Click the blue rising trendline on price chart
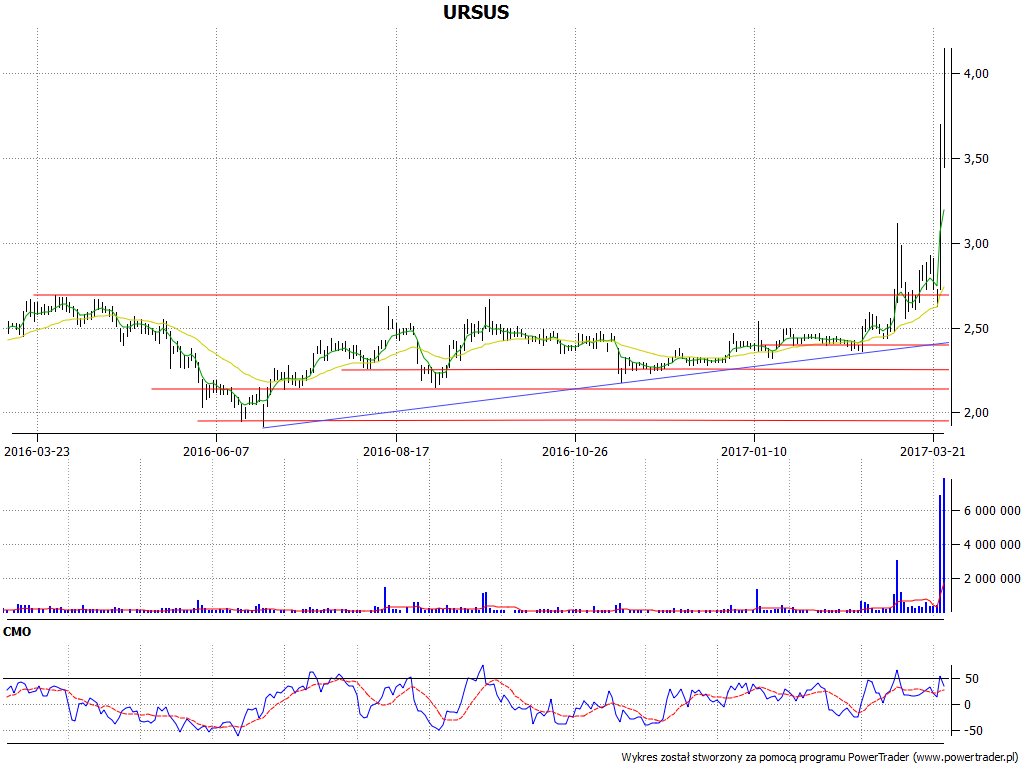Screen dimensions: 1024x768 606,385
